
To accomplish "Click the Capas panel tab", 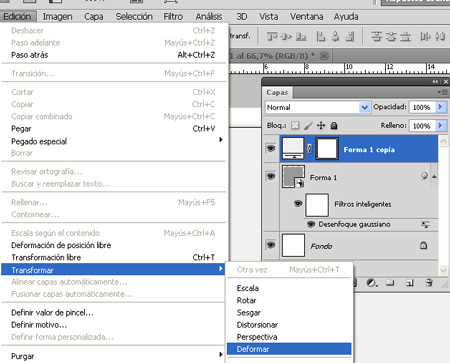I will pos(277,92).
